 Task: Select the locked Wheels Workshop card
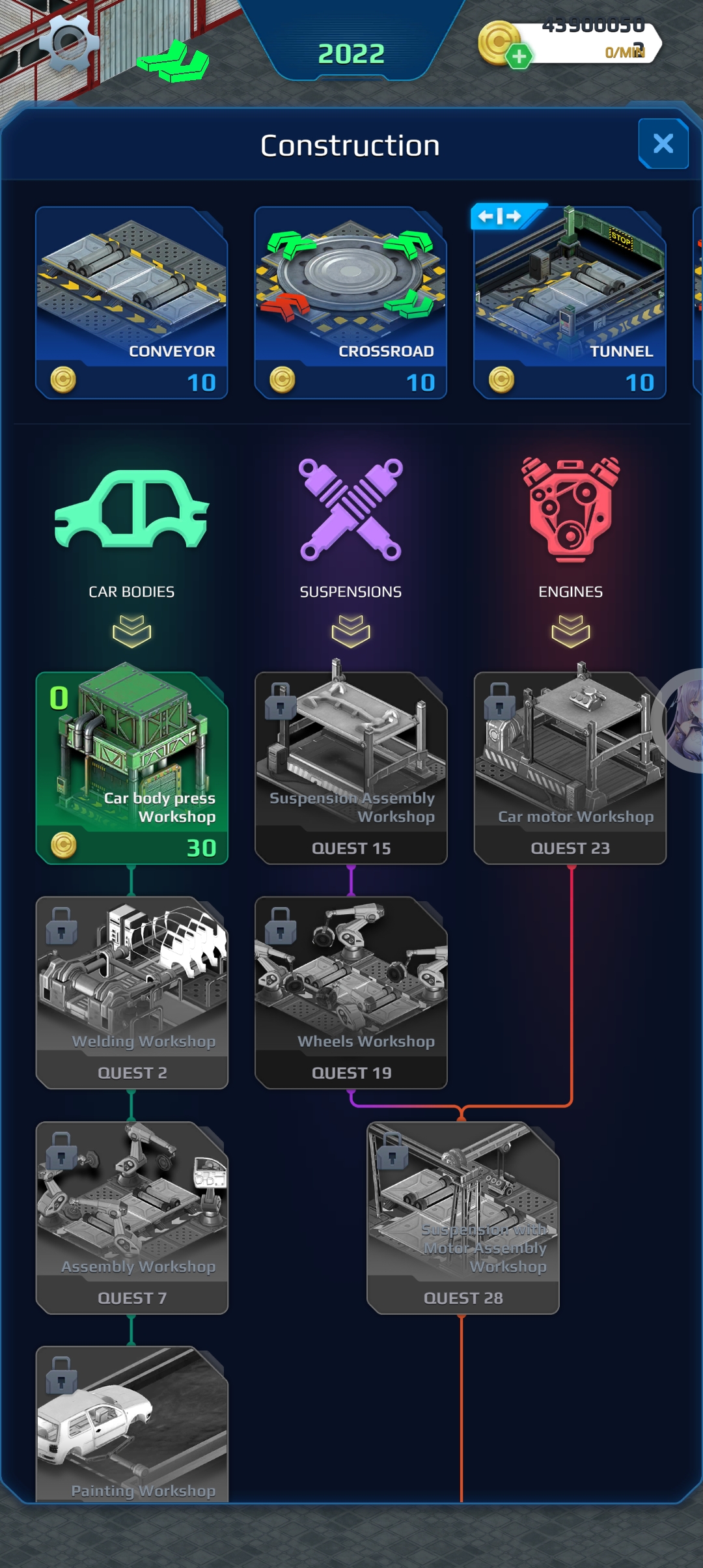coord(351,992)
